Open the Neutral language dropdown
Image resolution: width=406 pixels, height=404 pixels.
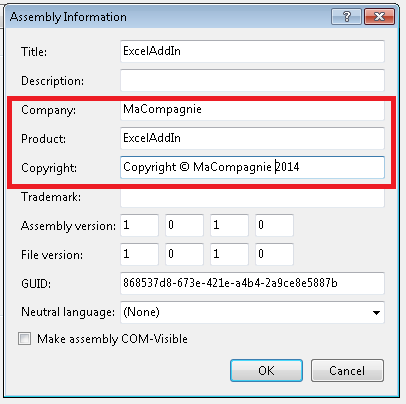point(252,312)
